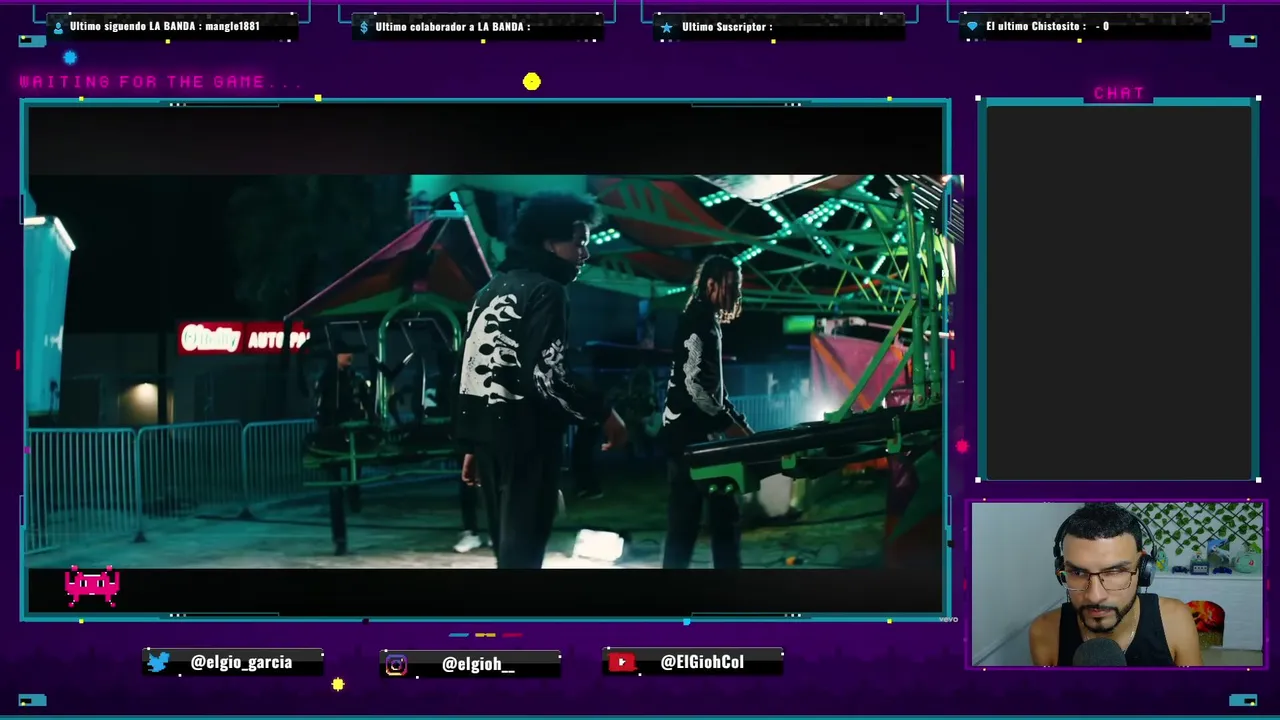1280x720 pixels.
Task: Click 'Ultimo colaborador a LA BANDA' label
Action: pyautogui.click(x=453, y=26)
